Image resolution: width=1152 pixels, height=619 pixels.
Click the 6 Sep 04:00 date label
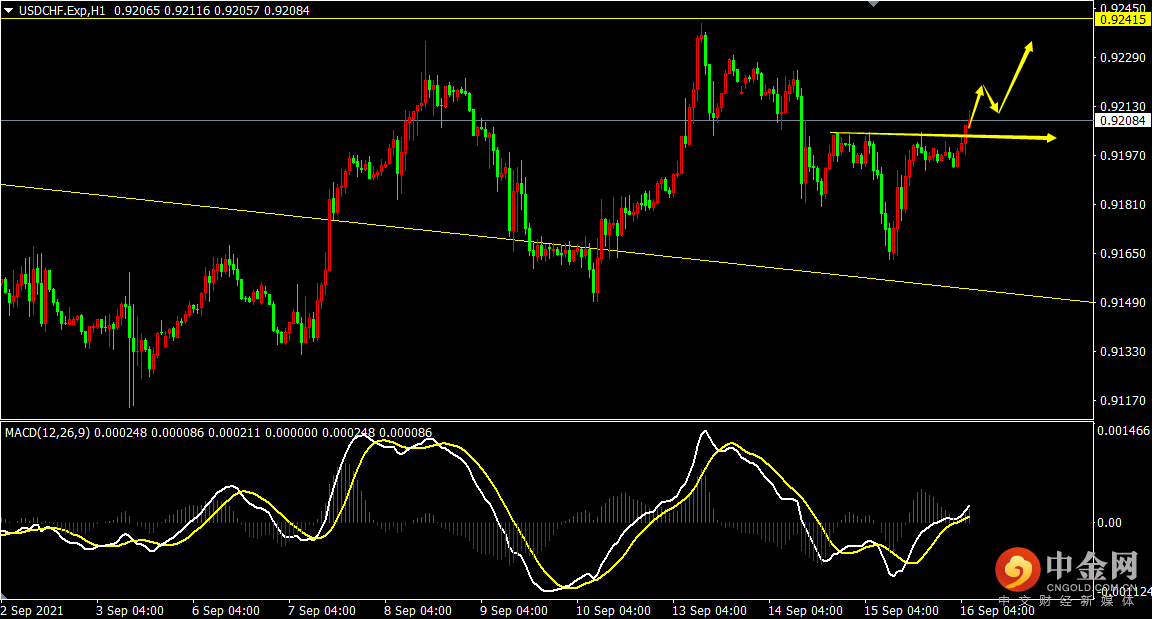[x=225, y=610]
